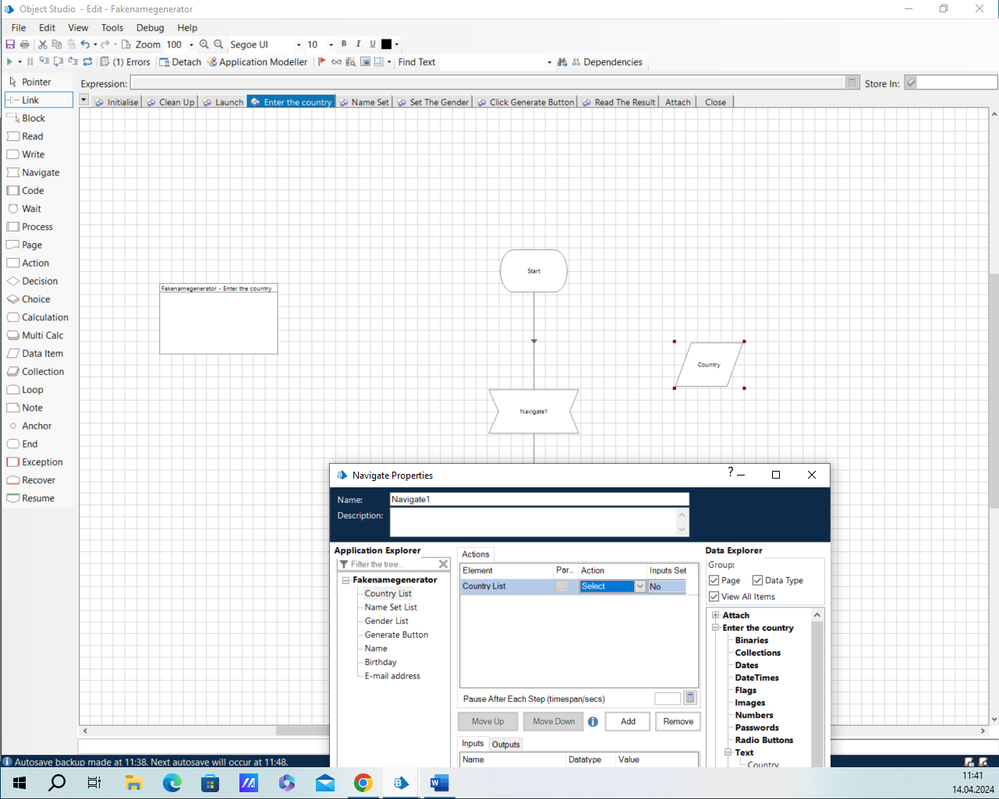
Task: Open the Zoom level dropdown
Action: [x=191, y=45]
